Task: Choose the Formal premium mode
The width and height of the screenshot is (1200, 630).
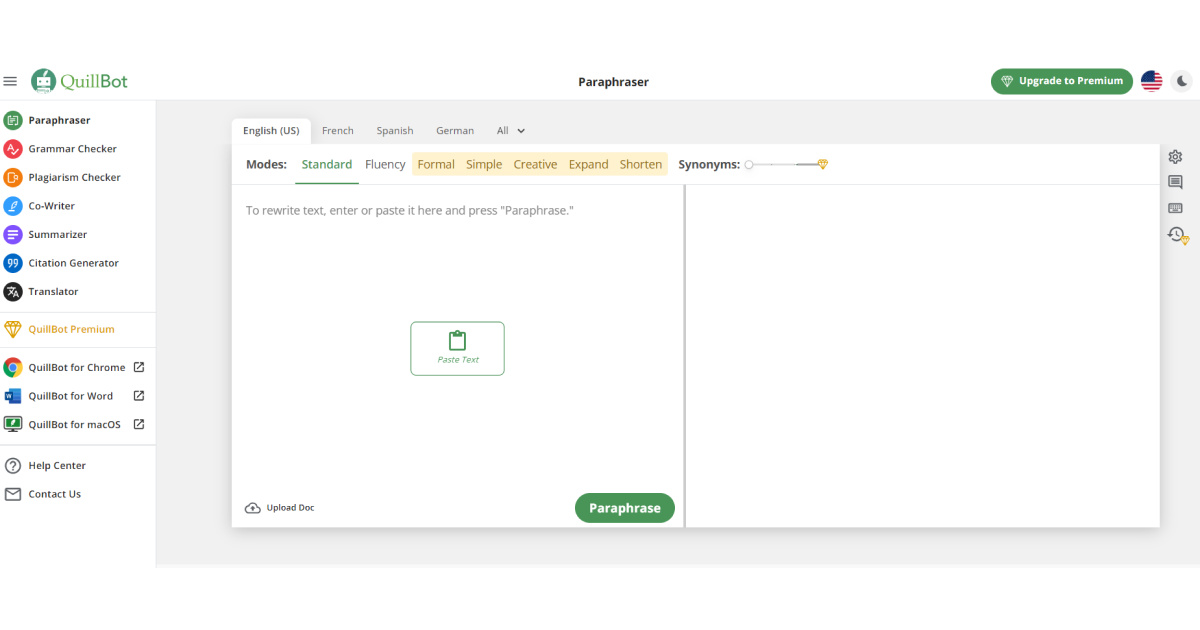Action: pos(436,165)
